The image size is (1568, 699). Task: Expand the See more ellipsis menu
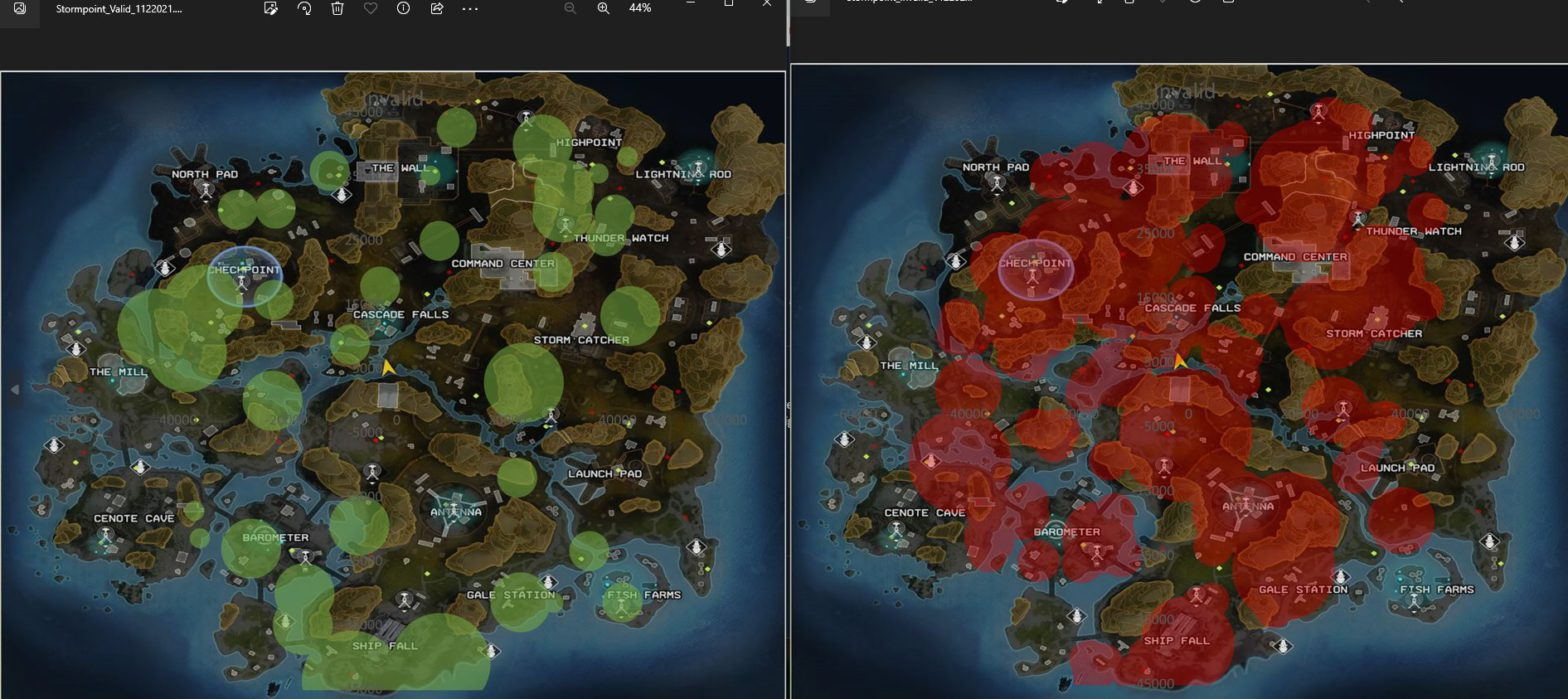(x=470, y=8)
